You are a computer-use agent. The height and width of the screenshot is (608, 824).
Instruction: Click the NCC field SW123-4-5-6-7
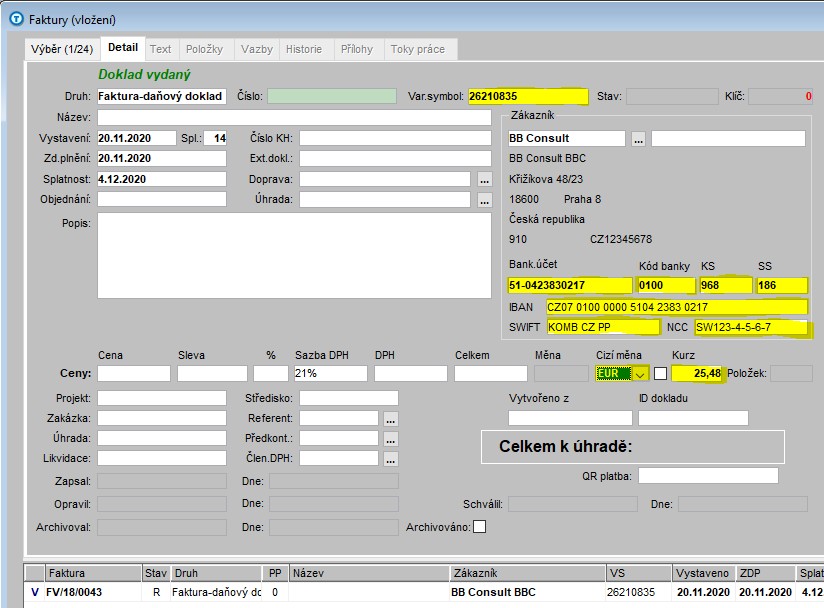tap(751, 327)
